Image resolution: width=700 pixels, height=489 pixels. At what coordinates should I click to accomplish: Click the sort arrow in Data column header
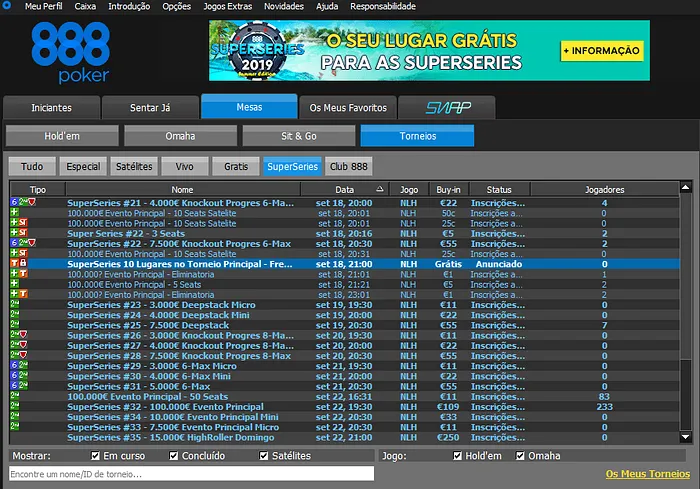(379, 189)
